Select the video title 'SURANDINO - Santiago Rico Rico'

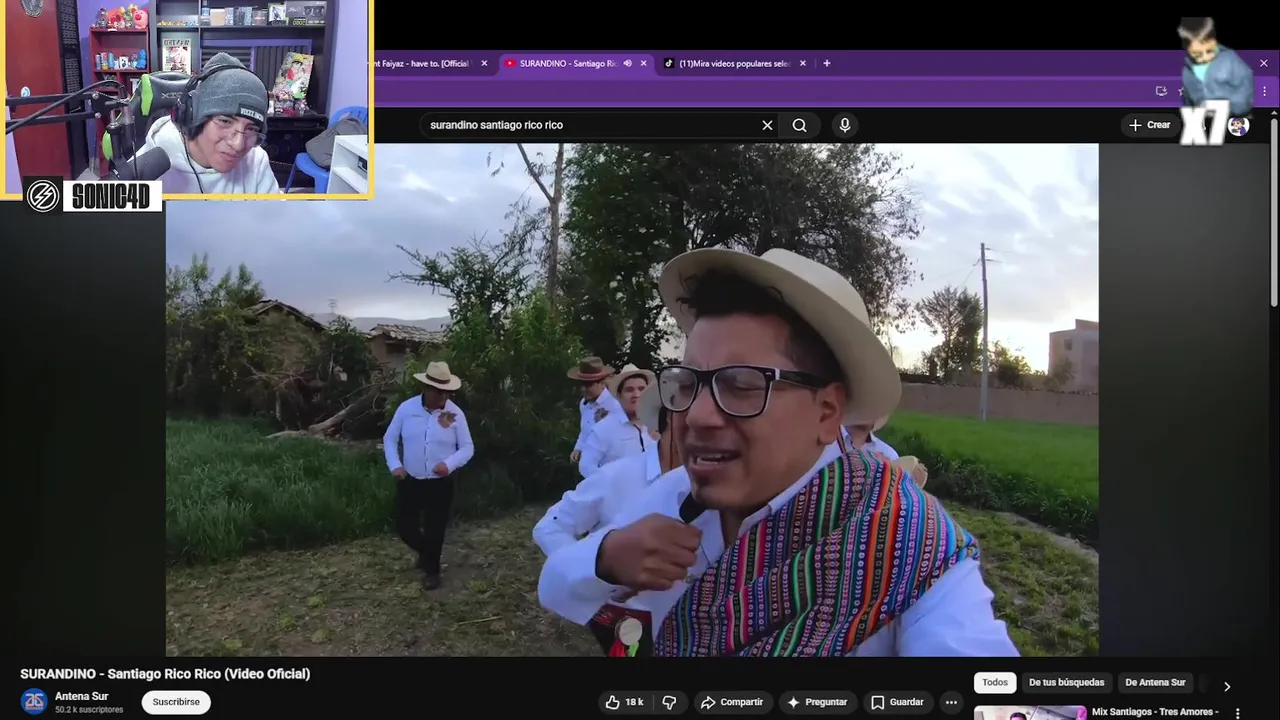point(165,674)
